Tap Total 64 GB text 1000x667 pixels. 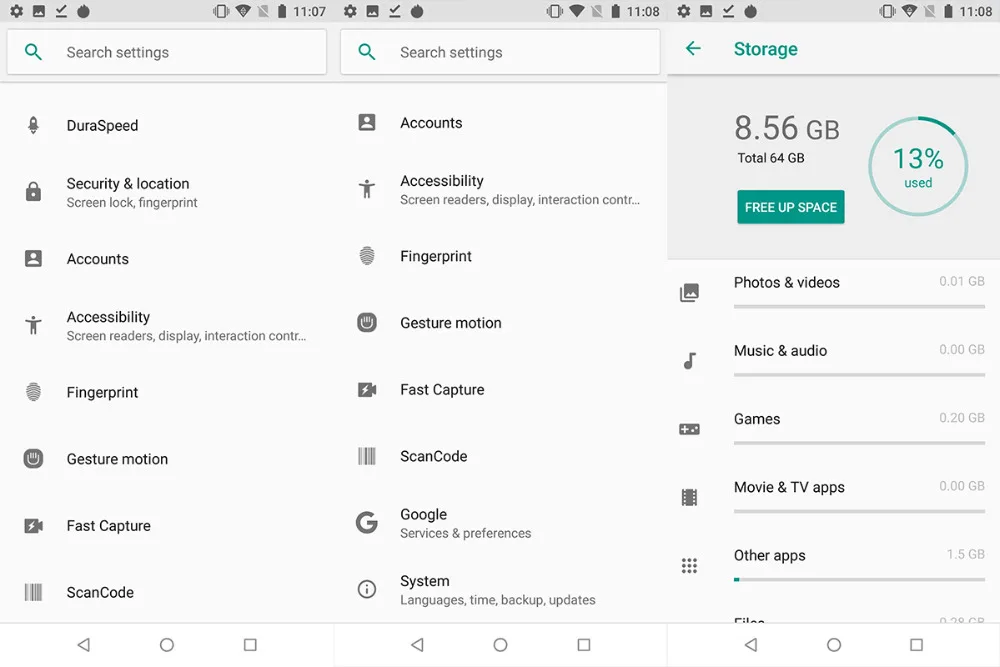click(x=770, y=158)
